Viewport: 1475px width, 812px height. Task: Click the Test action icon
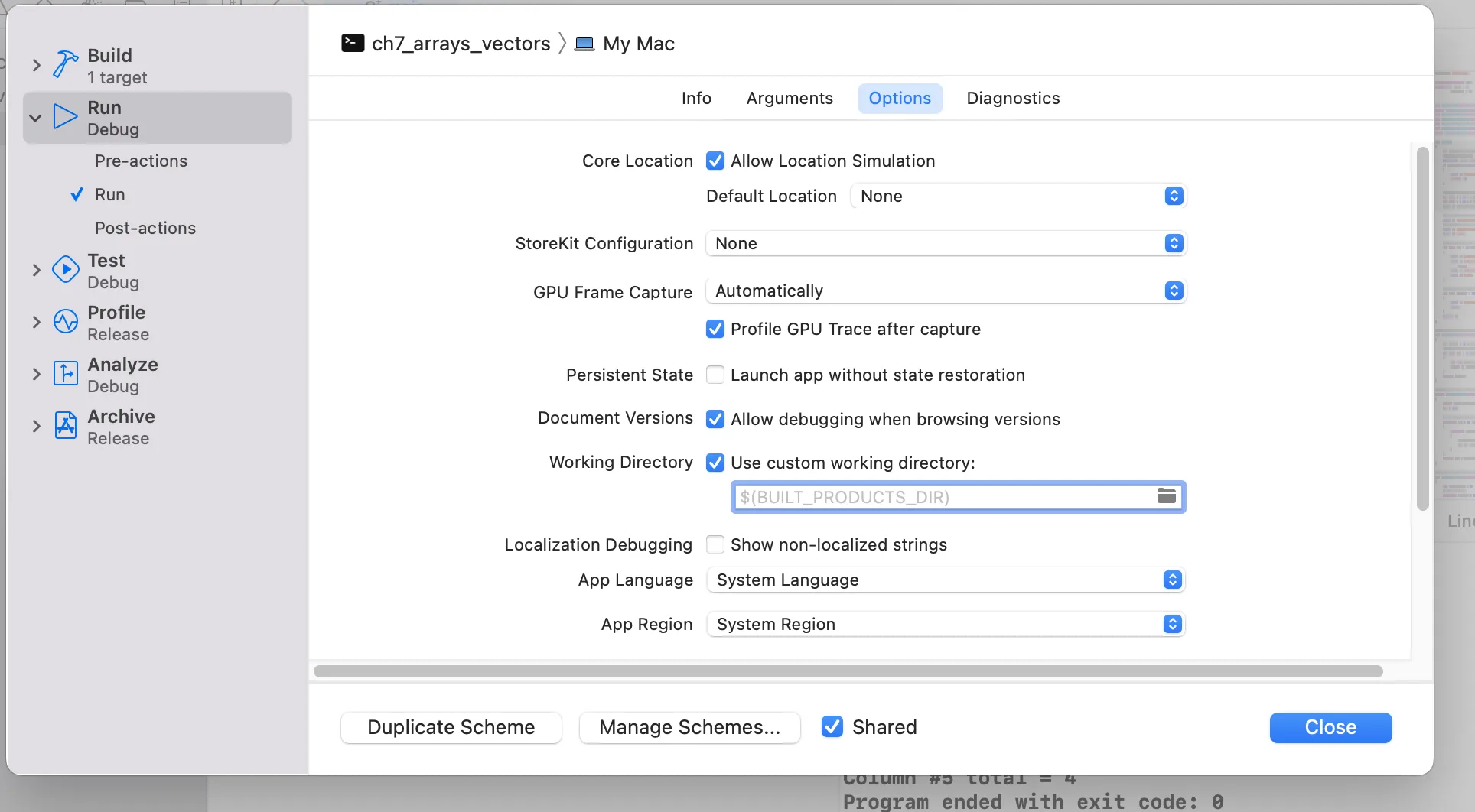[x=66, y=270]
